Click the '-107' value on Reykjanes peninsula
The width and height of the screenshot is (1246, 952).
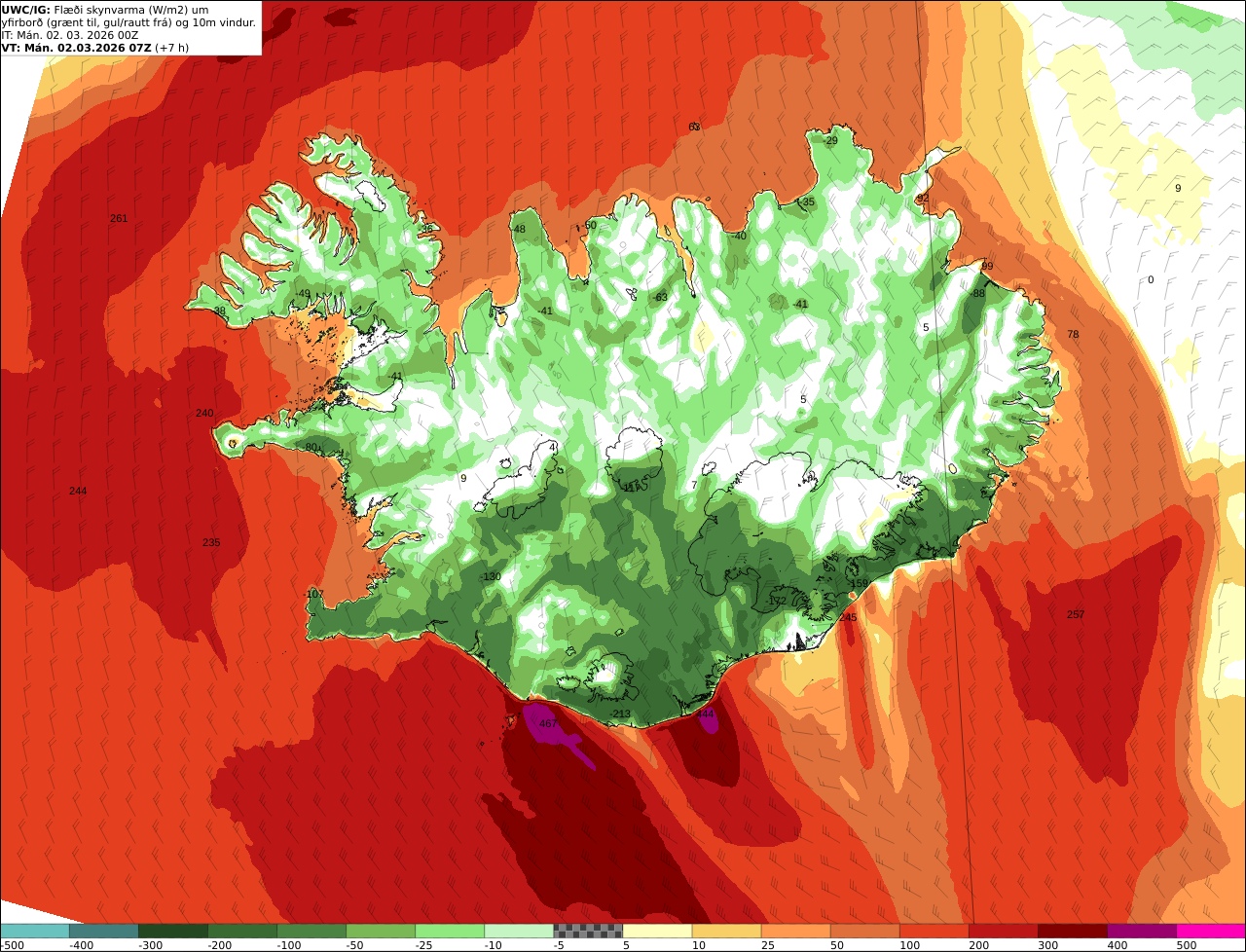pyautogui.click(x=313, y=594)
